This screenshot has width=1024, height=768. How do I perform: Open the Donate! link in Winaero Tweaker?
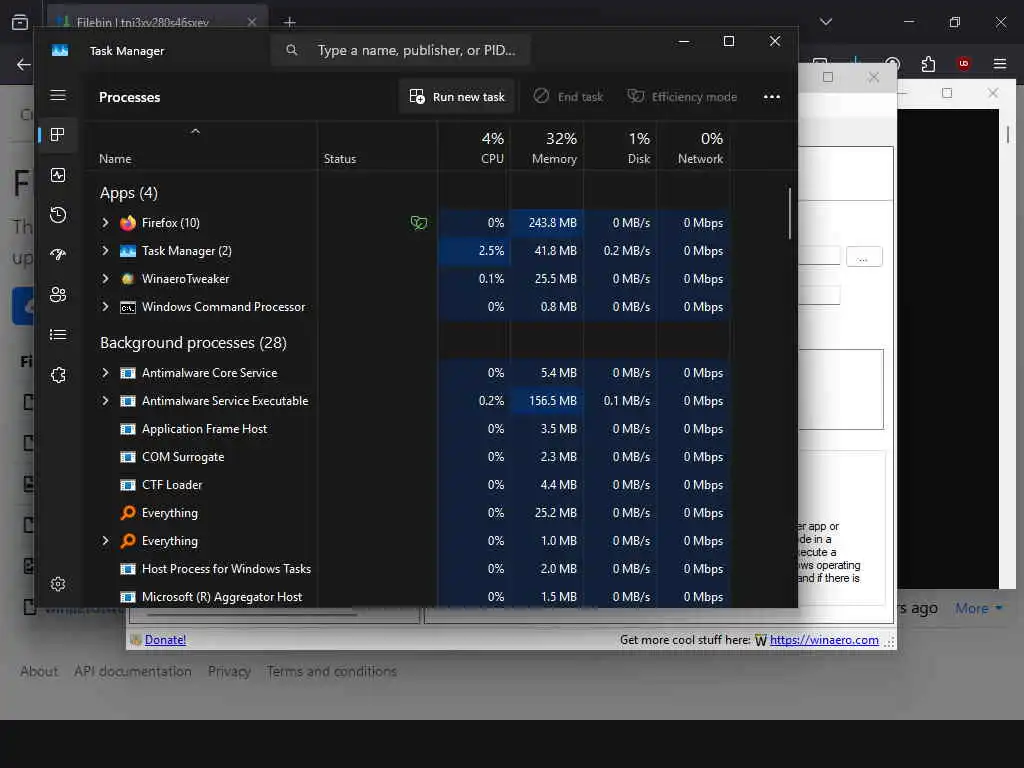pyautogui.click(x=165, y=640)
